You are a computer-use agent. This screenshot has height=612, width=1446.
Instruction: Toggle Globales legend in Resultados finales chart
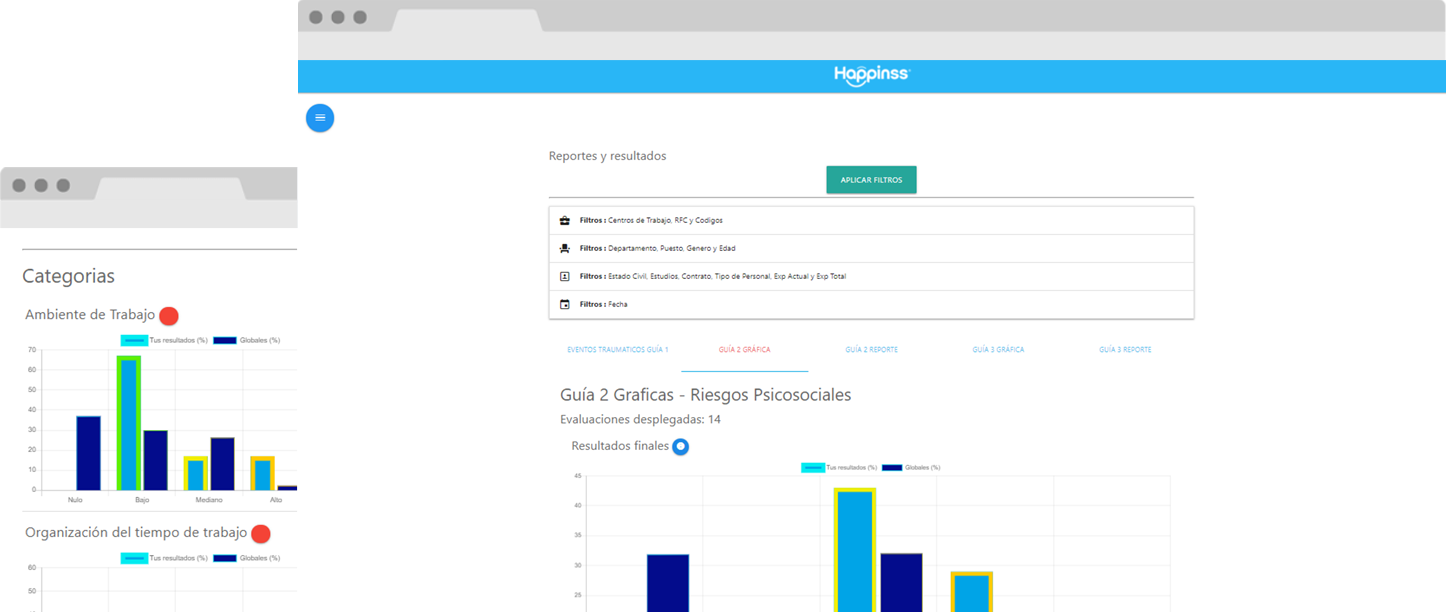click(x=911, y=467)
